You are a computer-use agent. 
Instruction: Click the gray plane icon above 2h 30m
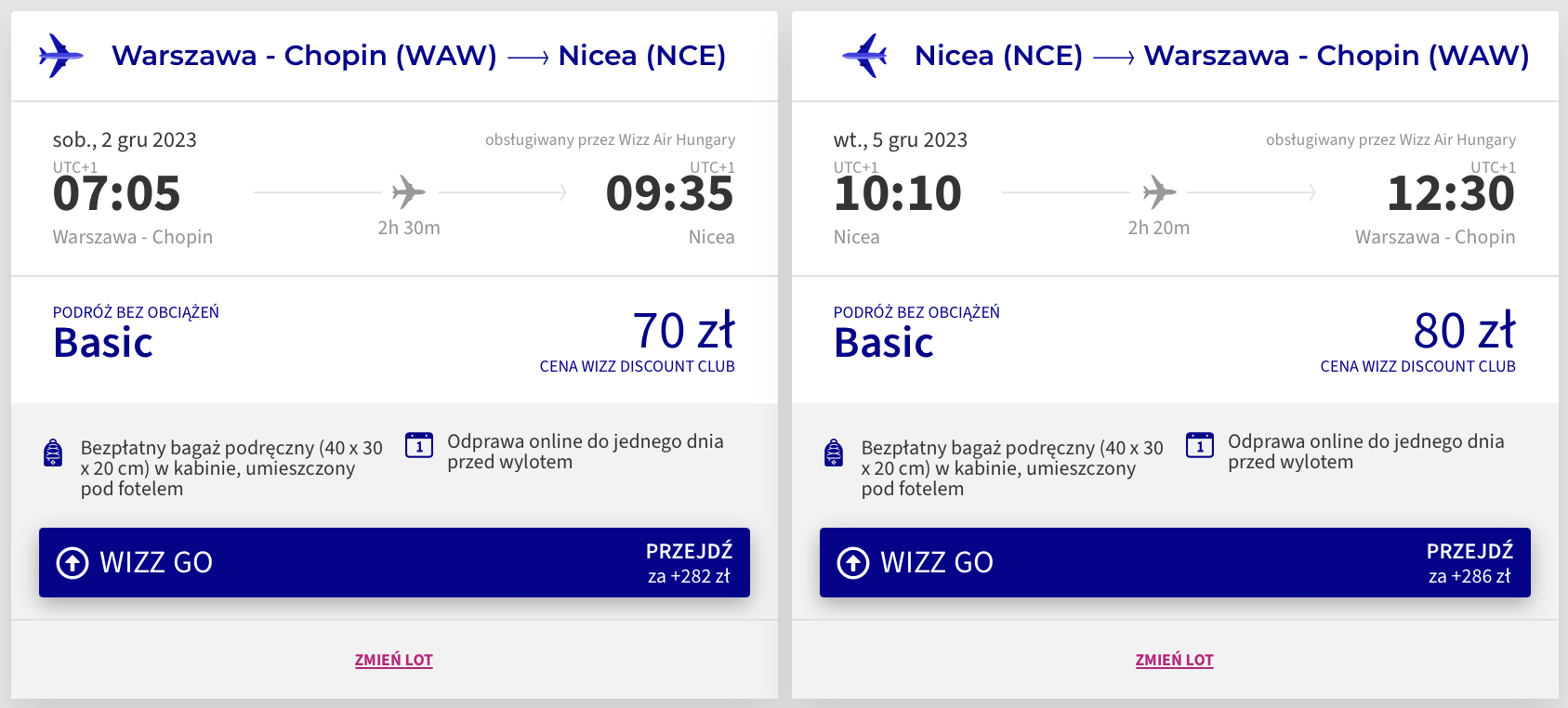[x=408, y=192]
